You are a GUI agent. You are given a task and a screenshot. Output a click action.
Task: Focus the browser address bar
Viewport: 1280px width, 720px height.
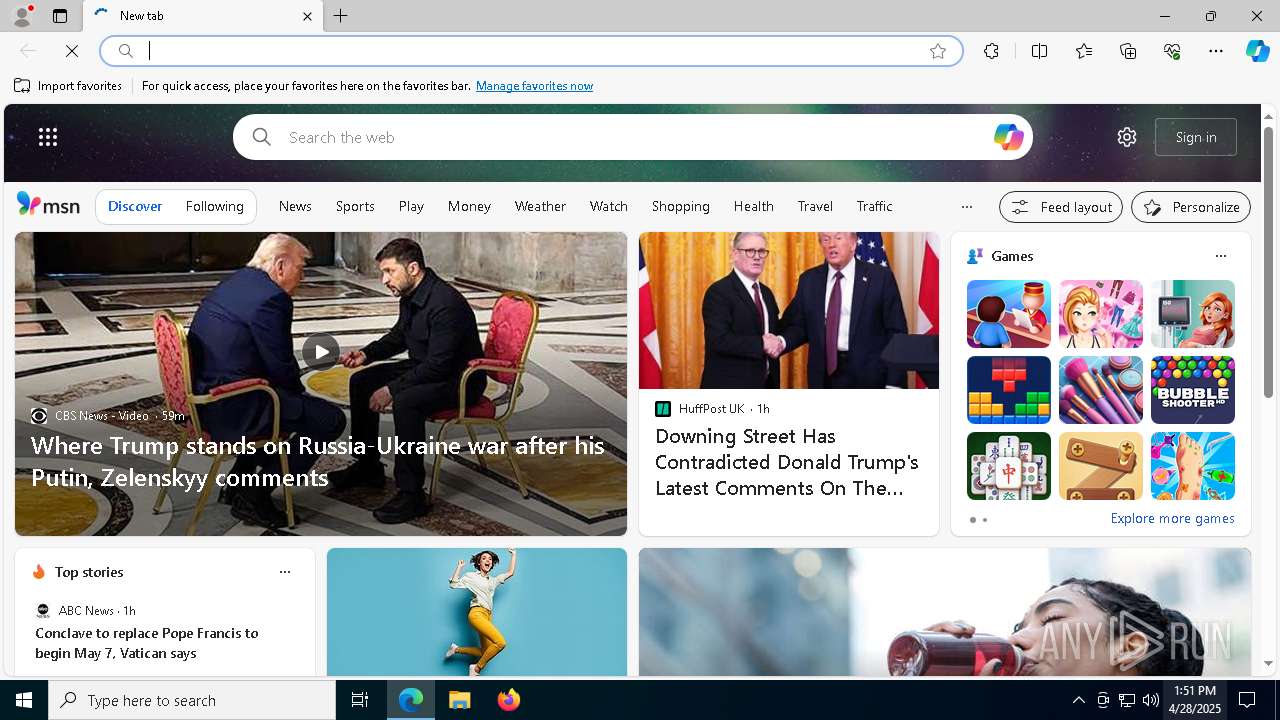point(530,51)
